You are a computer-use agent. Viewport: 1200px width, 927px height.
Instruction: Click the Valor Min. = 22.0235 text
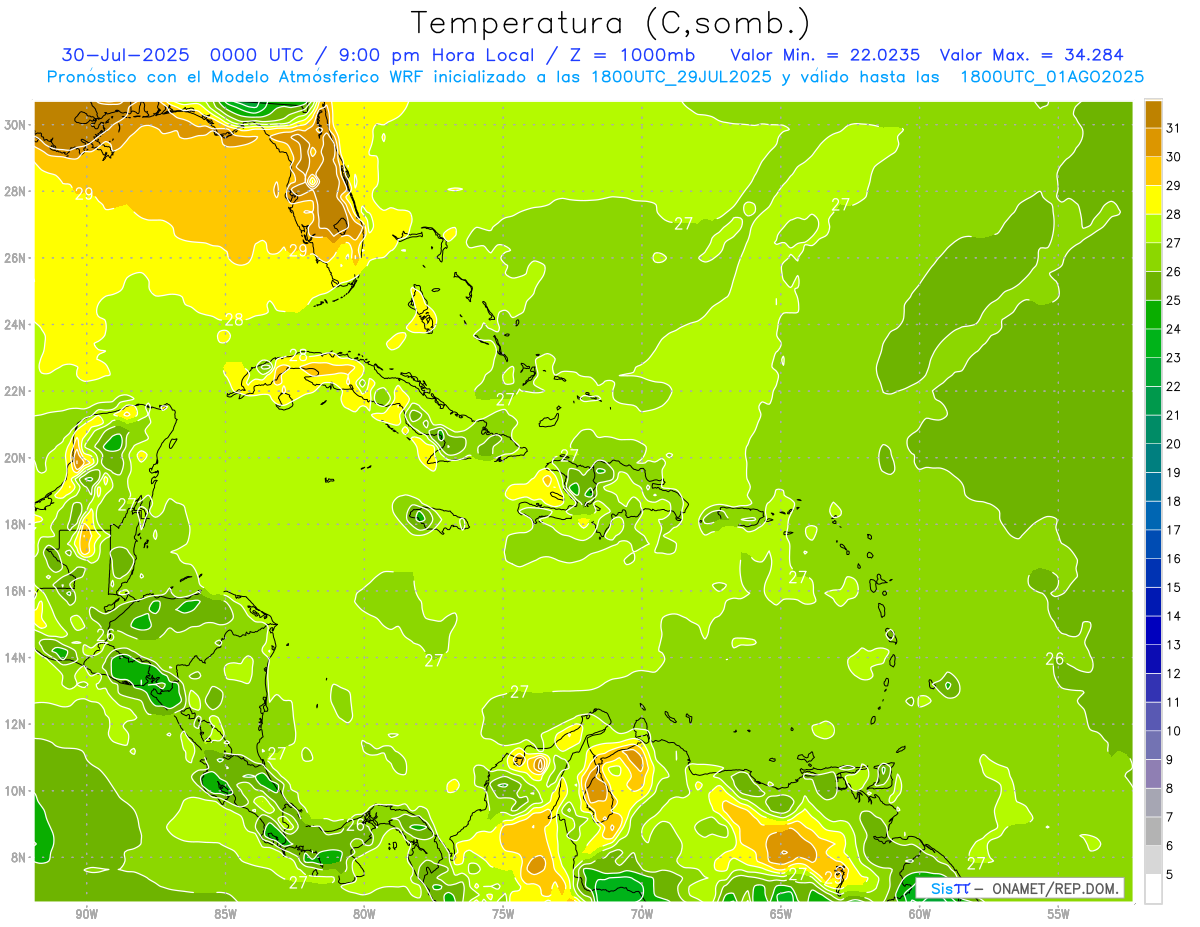point(825,54)
